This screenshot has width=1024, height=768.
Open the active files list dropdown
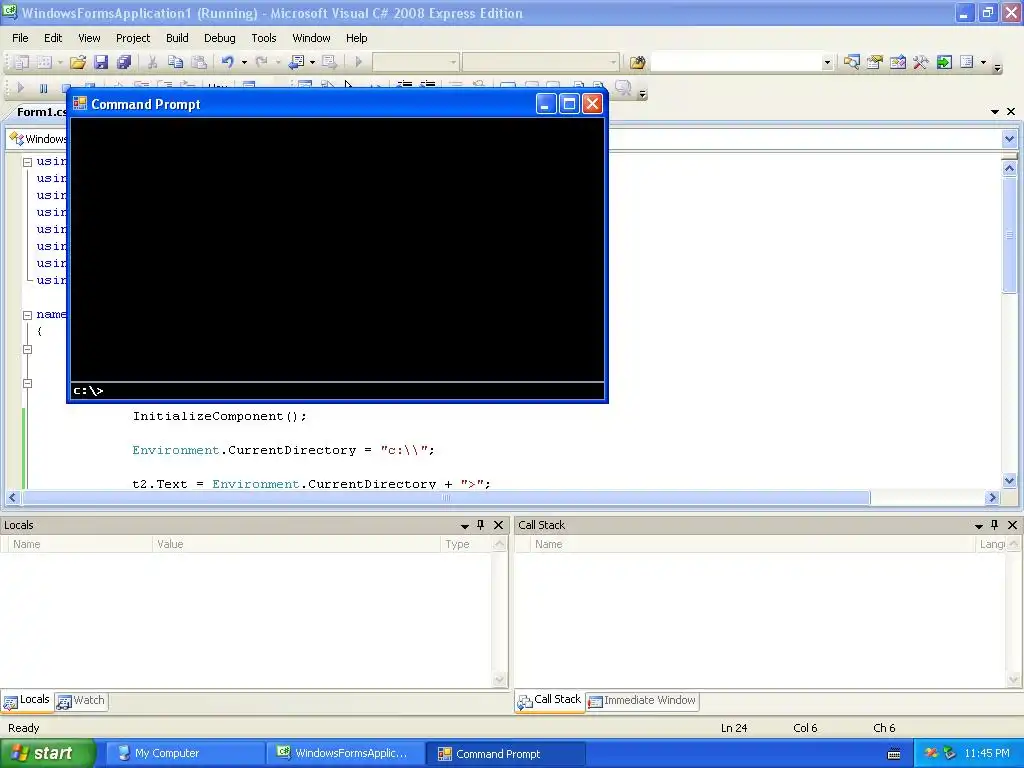click(995, 112)
